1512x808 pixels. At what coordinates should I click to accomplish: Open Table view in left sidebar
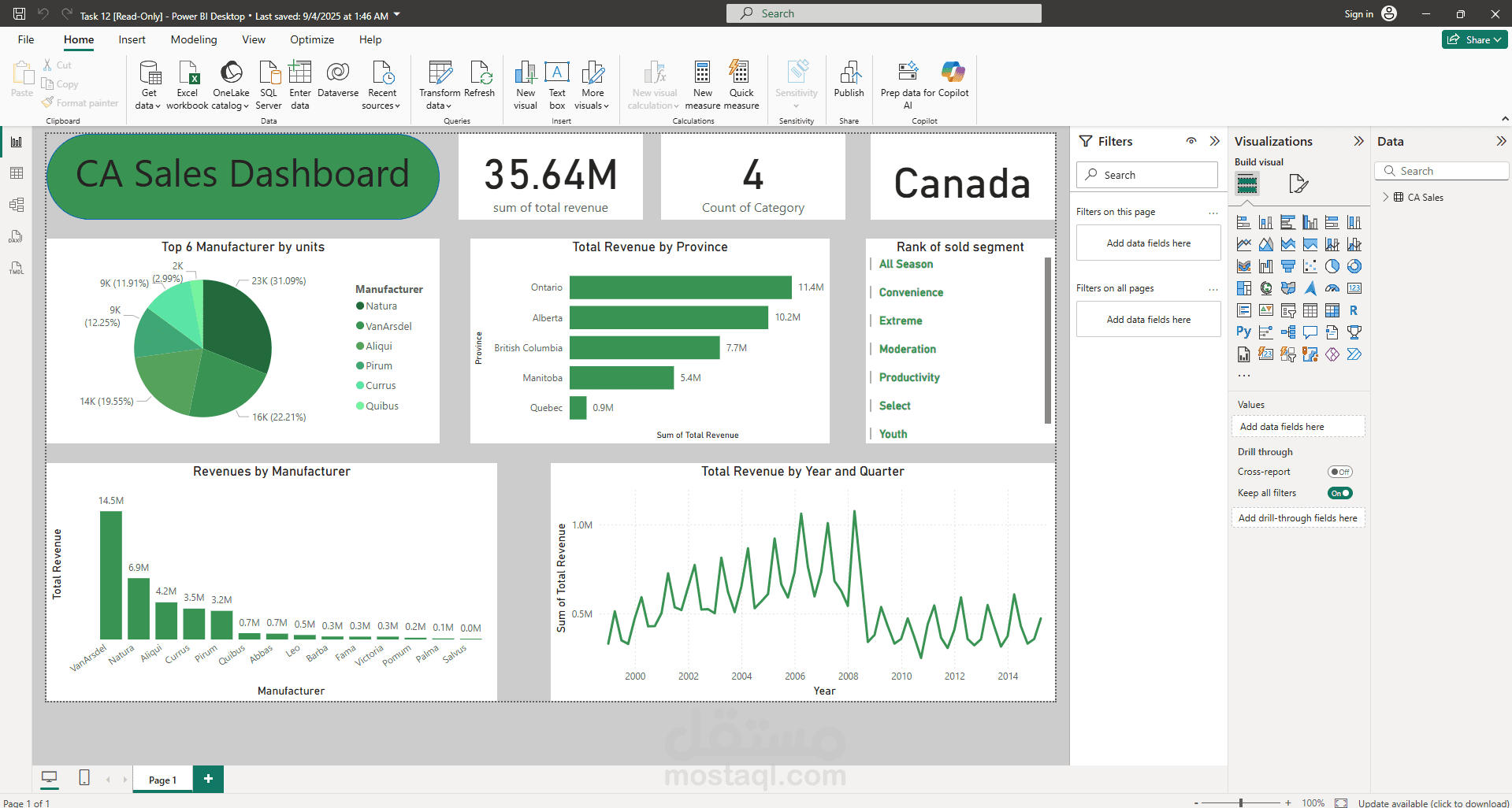(x=17, y=173)
